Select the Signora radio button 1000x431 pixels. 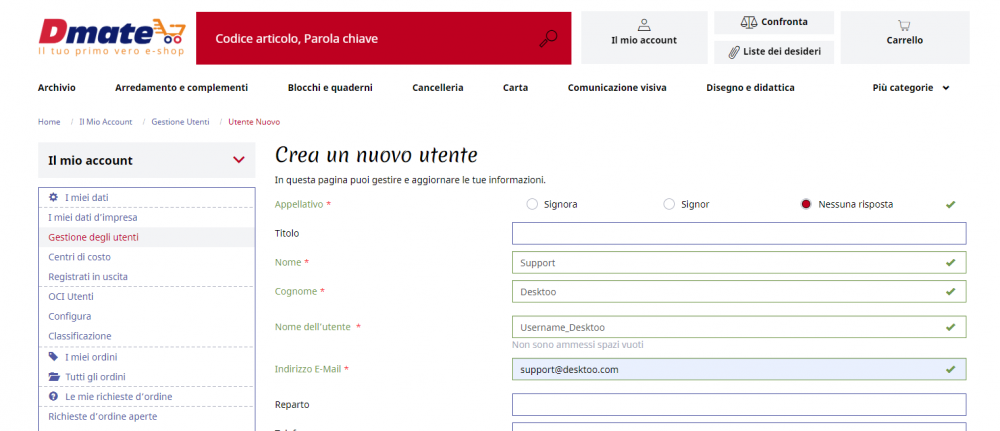tap(532, 204)
